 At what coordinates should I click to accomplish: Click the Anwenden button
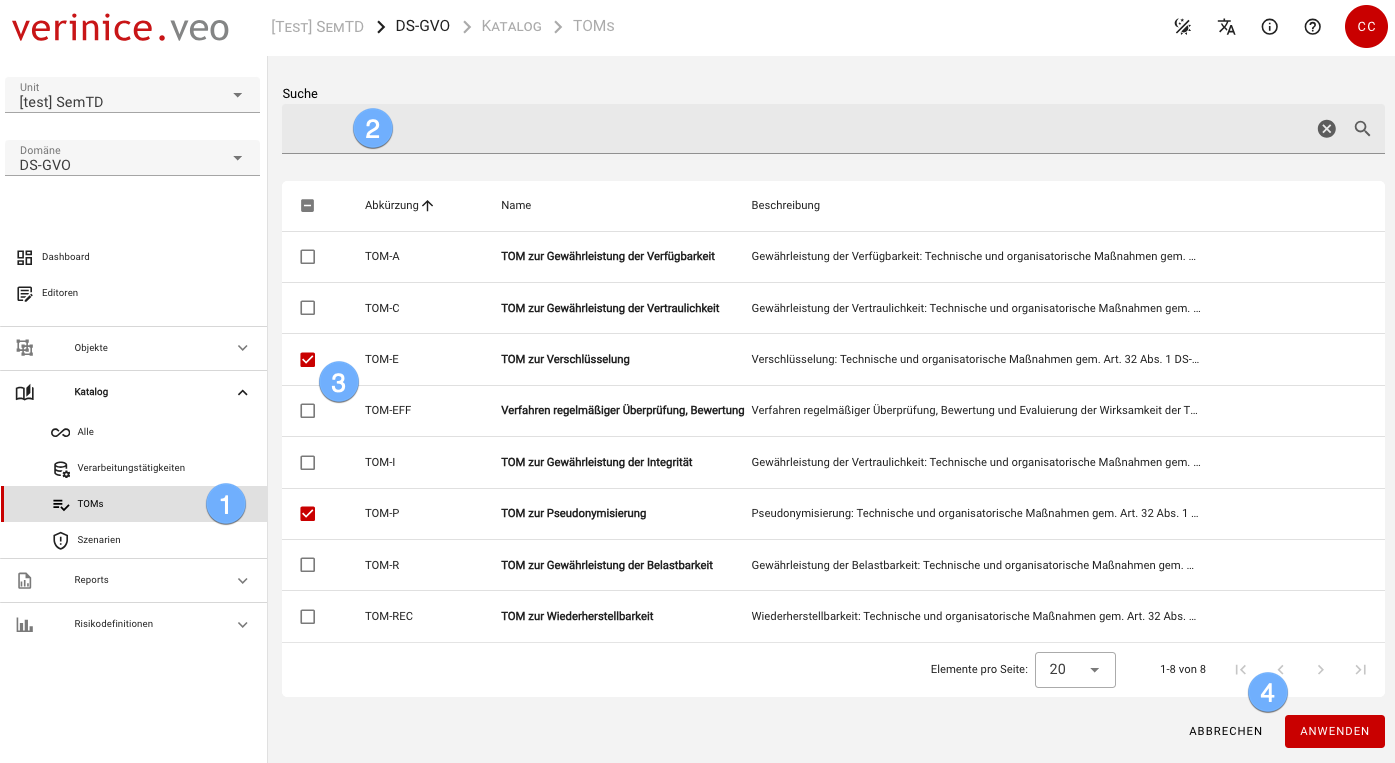pos(1334,731)
